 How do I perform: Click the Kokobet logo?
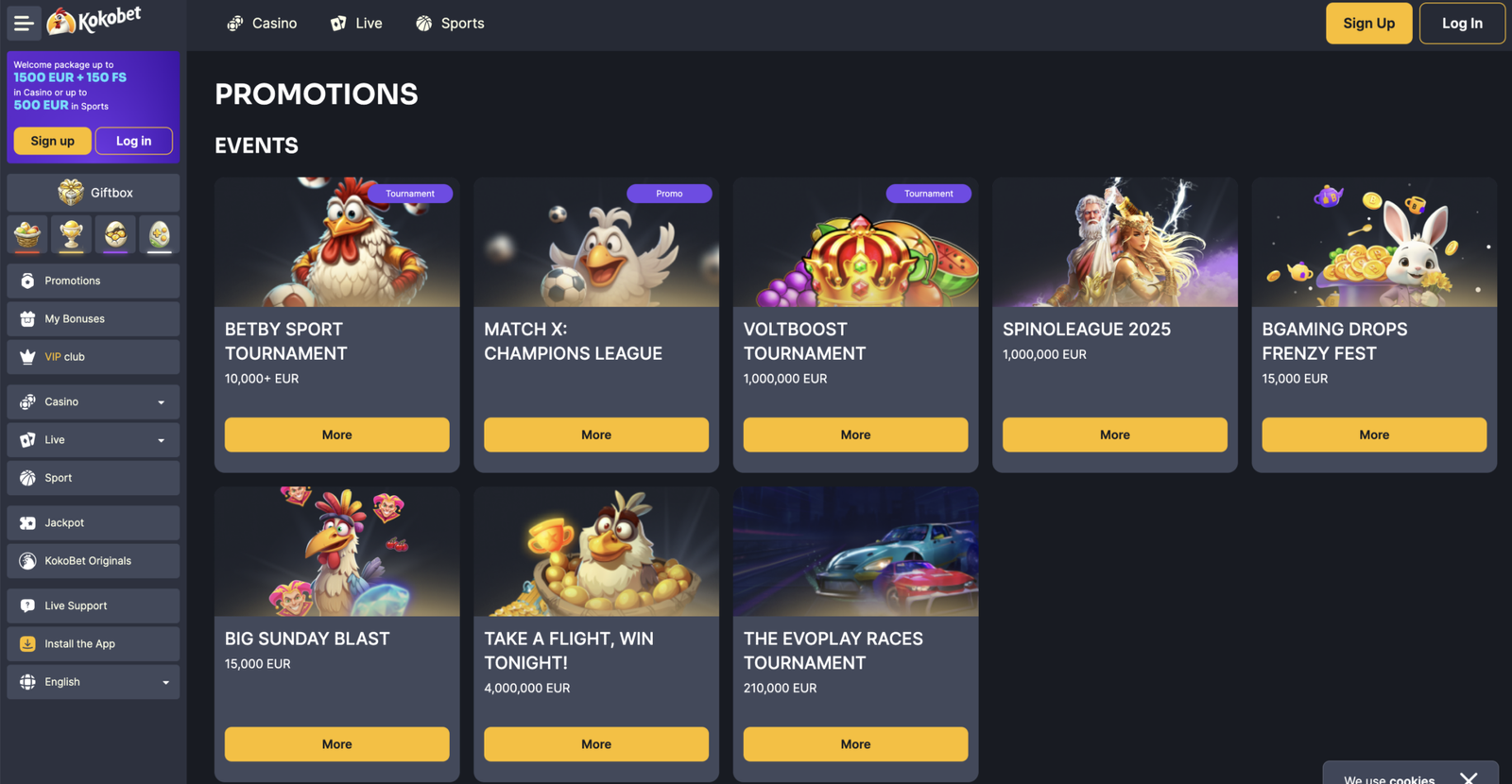coord(94,20)
